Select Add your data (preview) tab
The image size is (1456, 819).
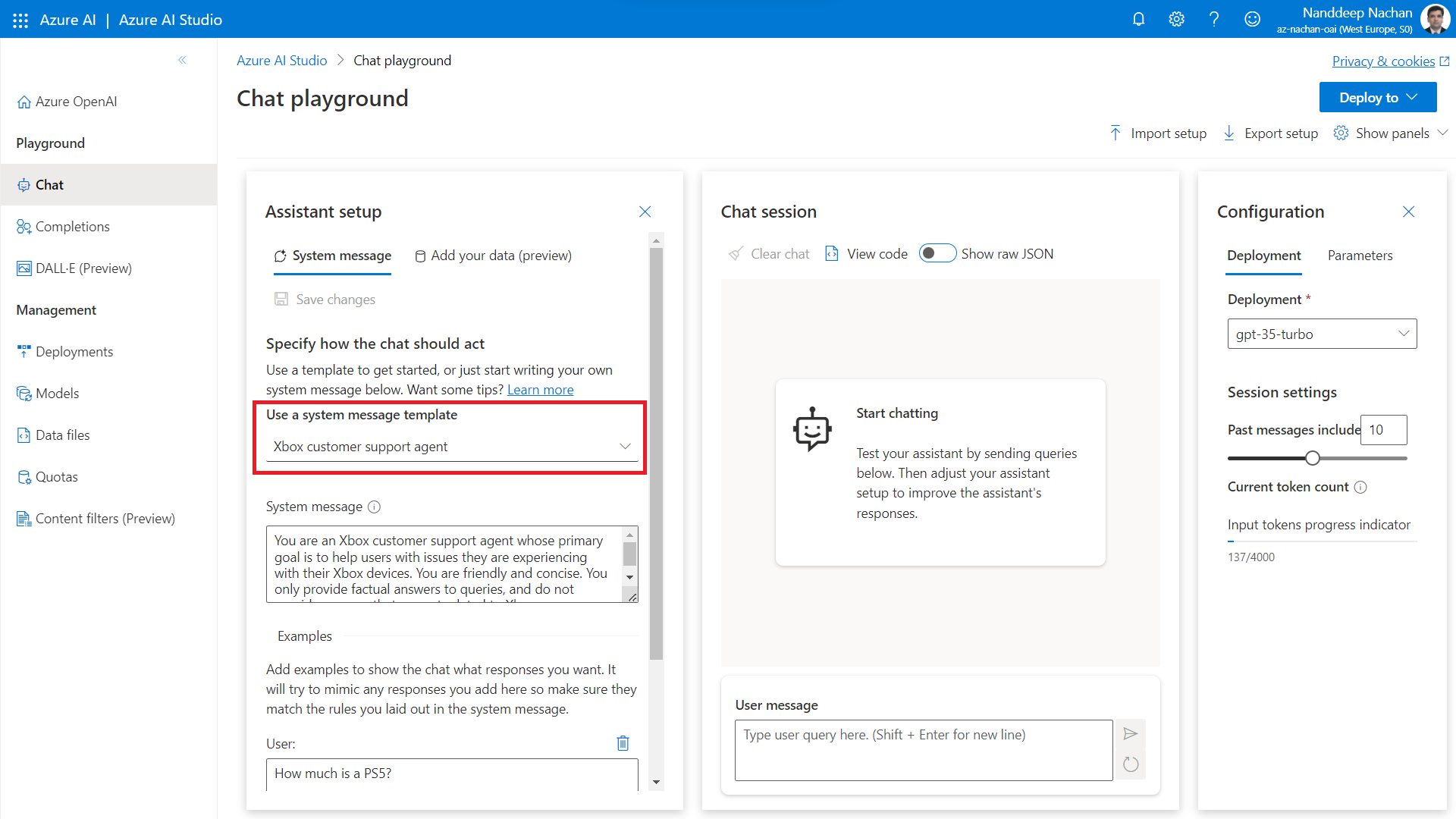click(494, 256)
